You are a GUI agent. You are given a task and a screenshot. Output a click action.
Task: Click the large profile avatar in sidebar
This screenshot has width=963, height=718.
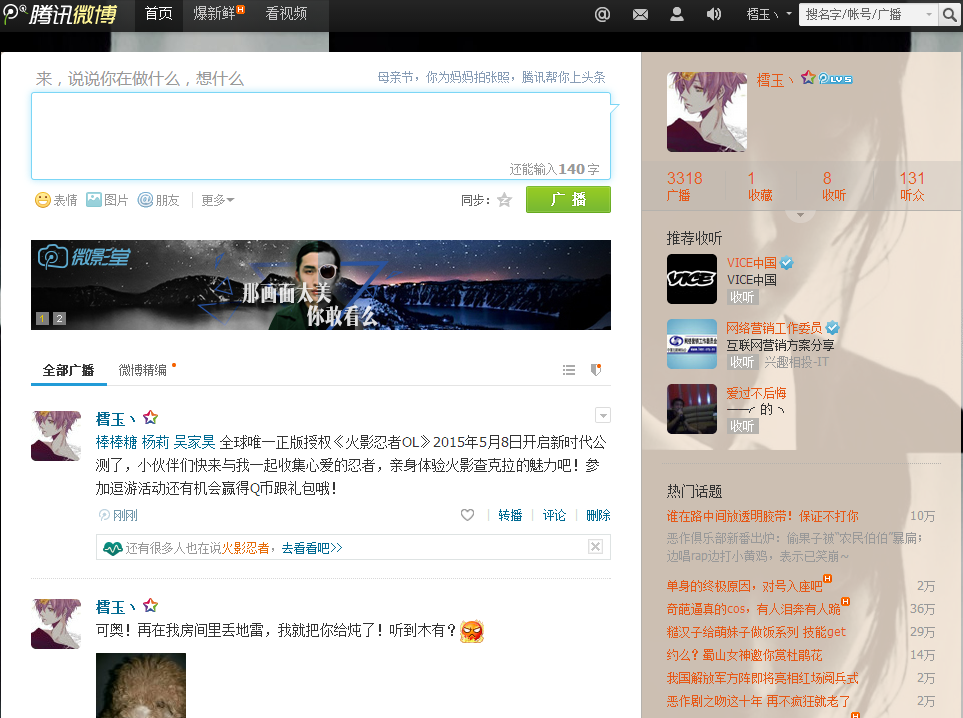pos(707,112)
